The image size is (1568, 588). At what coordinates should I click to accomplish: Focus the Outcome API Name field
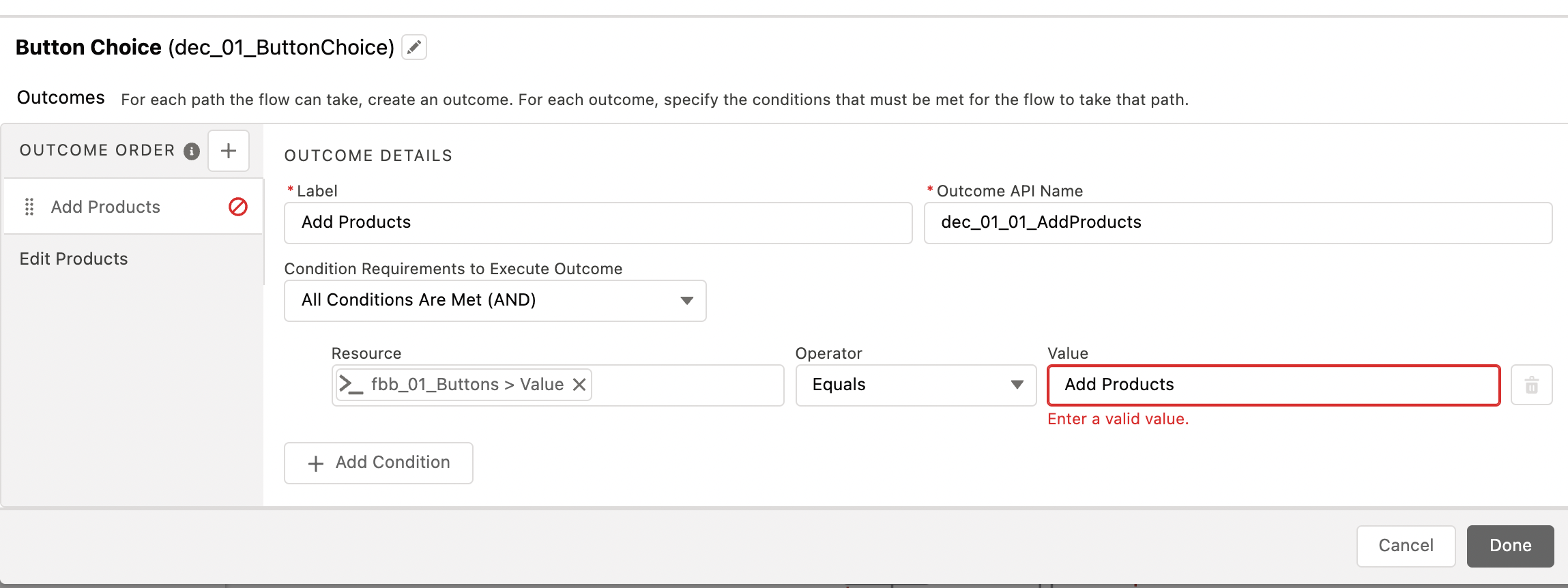1237,222
